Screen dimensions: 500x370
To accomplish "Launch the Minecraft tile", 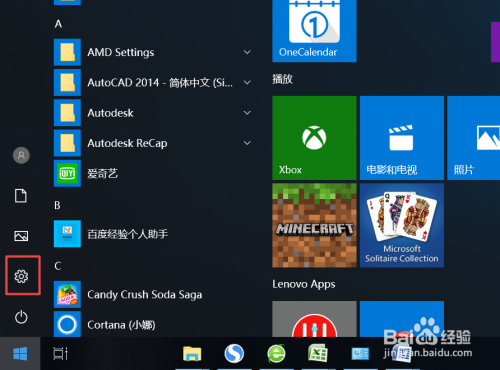I will (x=314, y=225).
